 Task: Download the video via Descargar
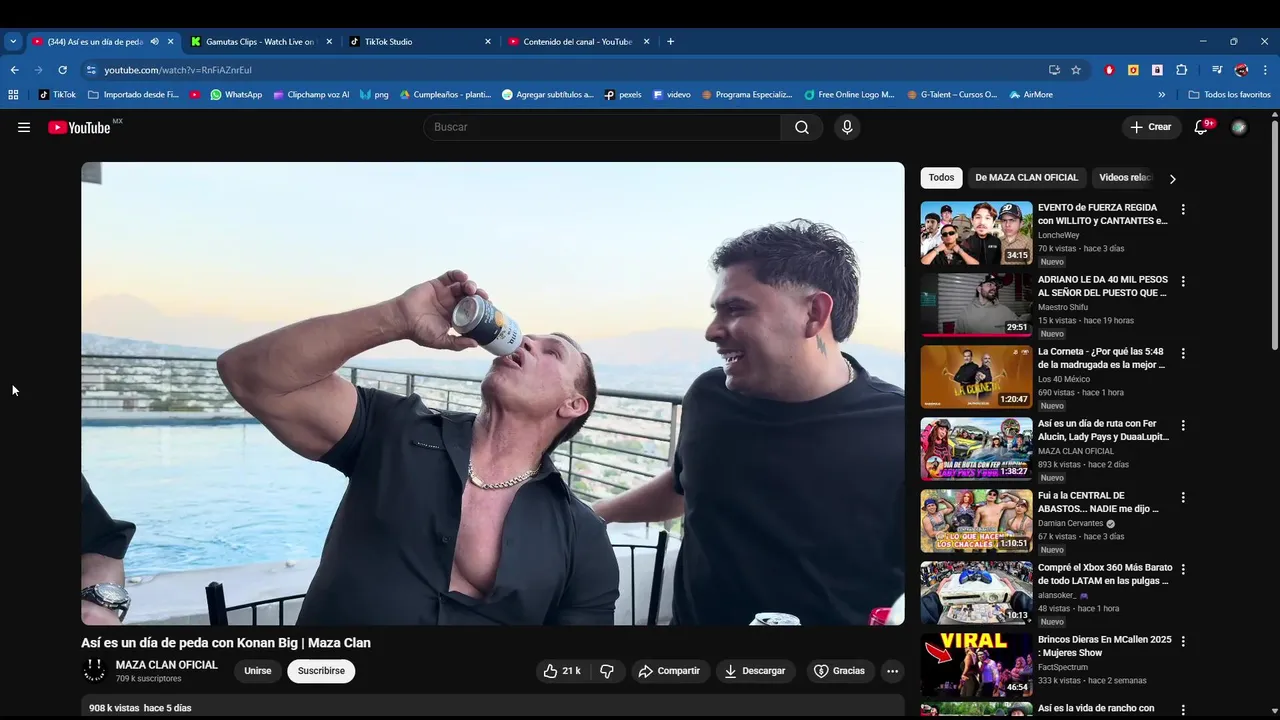pos(755,671)
